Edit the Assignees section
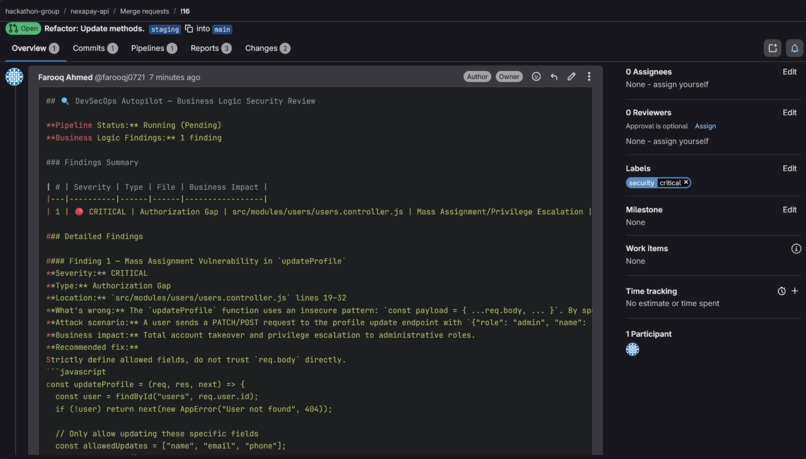The height and width of the screenshot is (459, 806). [x=790, y=72]
